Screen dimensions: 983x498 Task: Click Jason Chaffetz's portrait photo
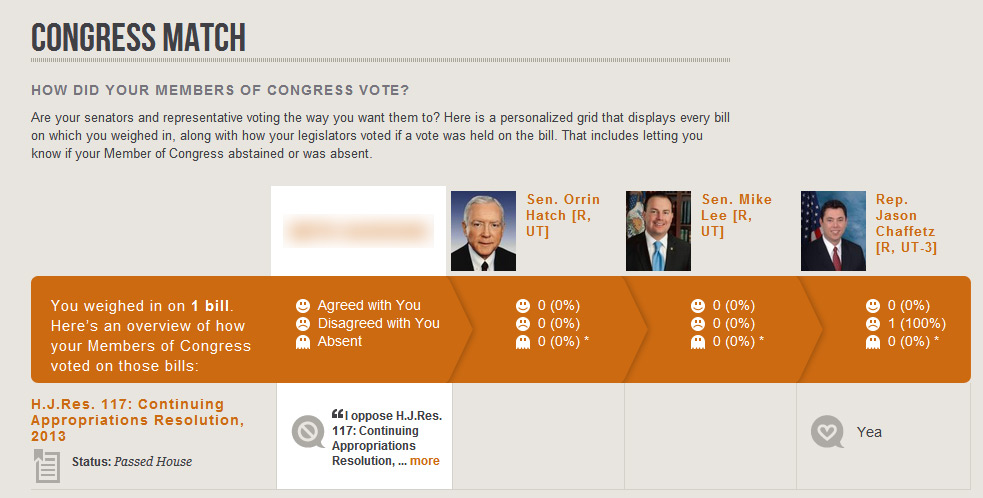tap(833, 231)
